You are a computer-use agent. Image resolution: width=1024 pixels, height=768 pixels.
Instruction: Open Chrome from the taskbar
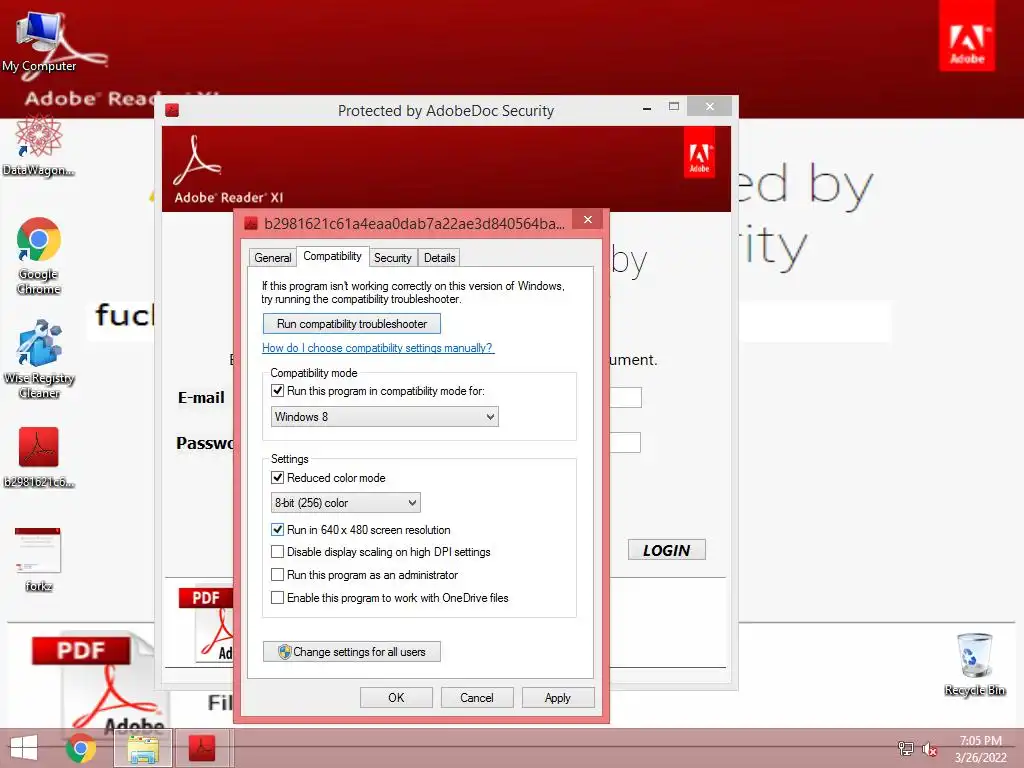[x=81, y=748]
